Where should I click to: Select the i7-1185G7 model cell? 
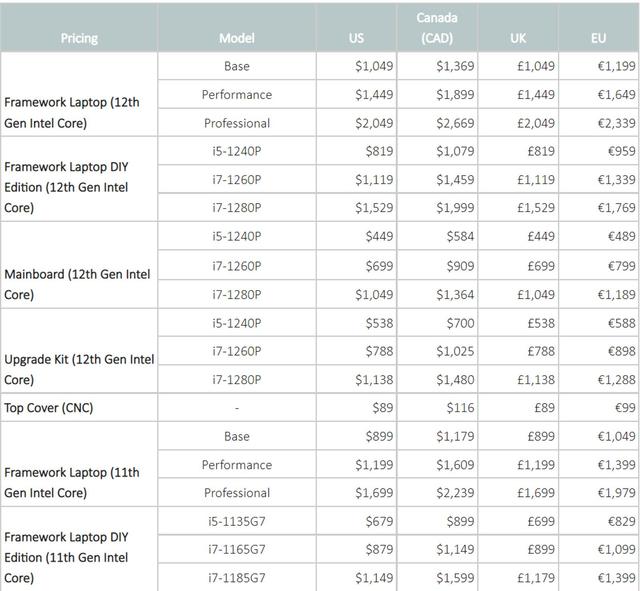(237, 577)
